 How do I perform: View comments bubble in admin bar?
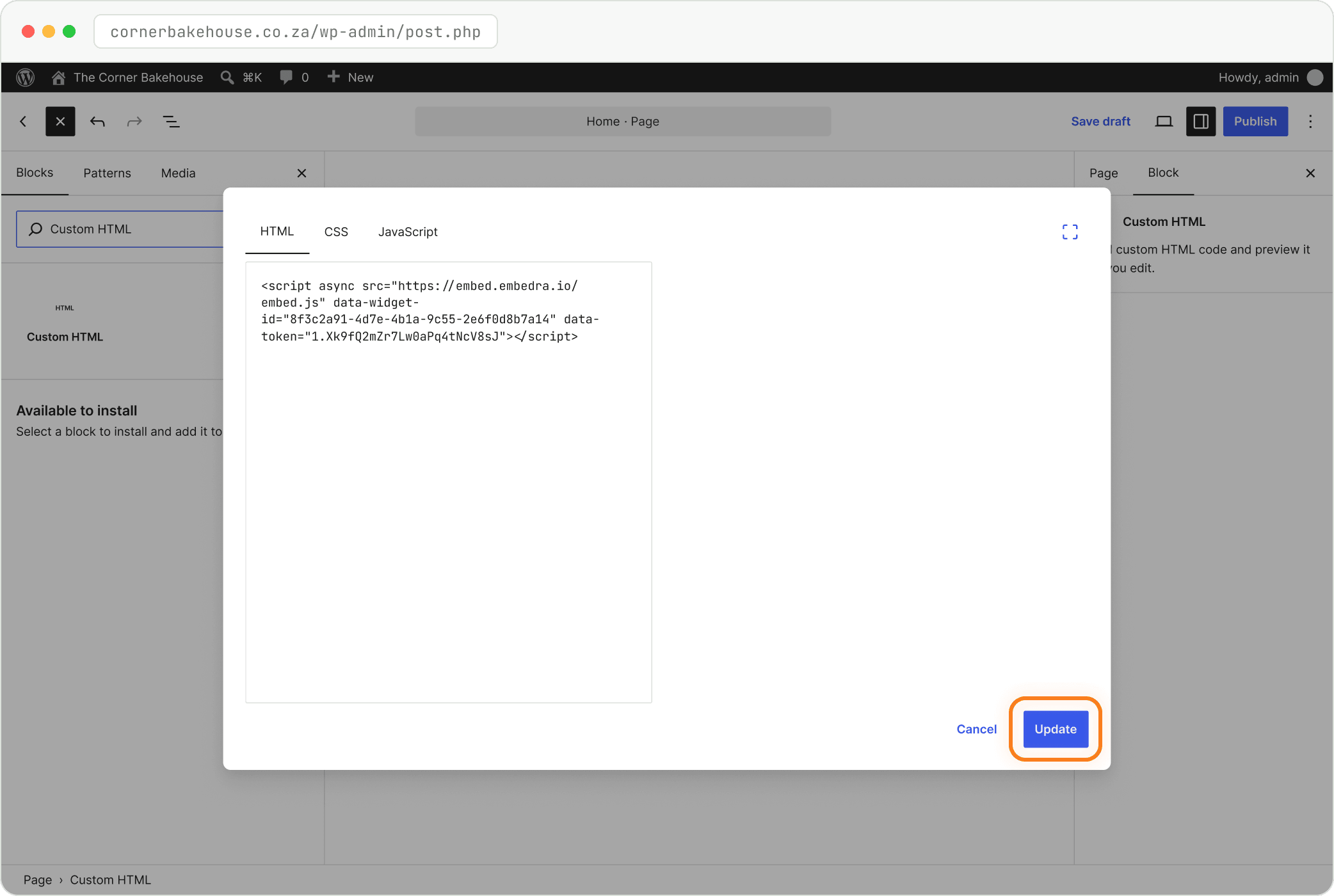point(294,77)
